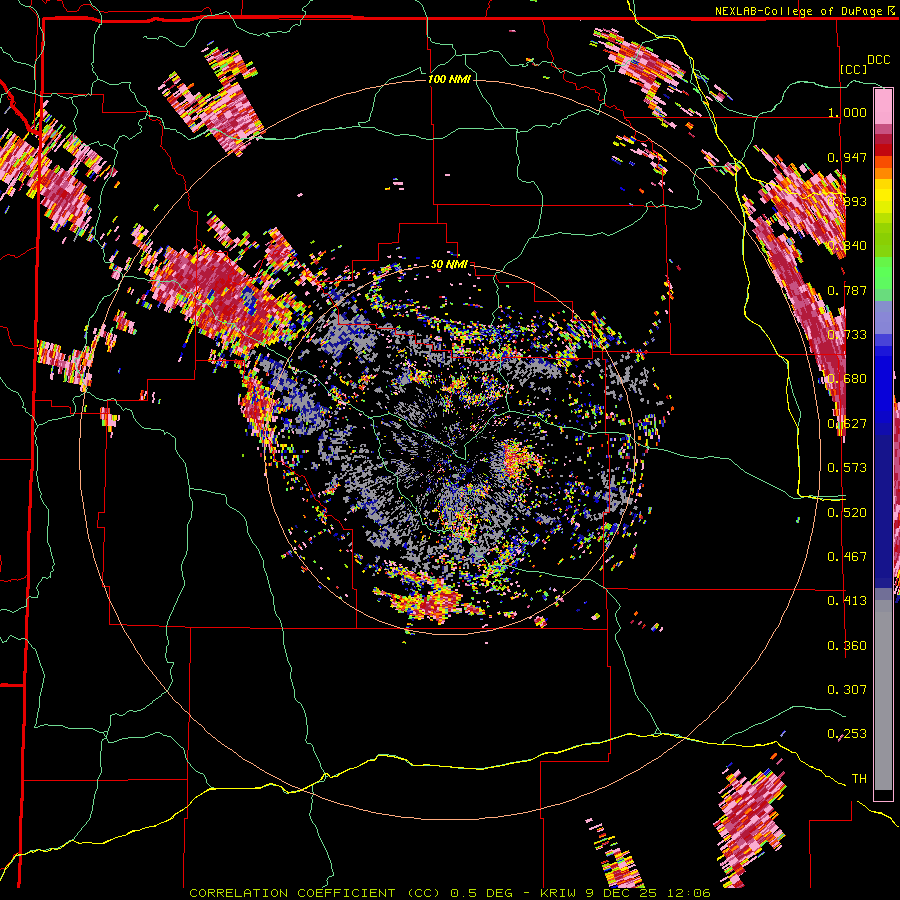
Task: Click the 100 NMI range ring label
Action: tap(449, 79)
